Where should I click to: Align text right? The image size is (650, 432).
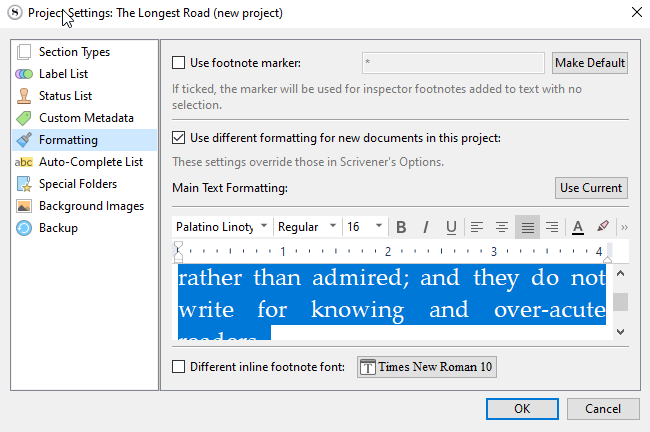tap(552, 227)
